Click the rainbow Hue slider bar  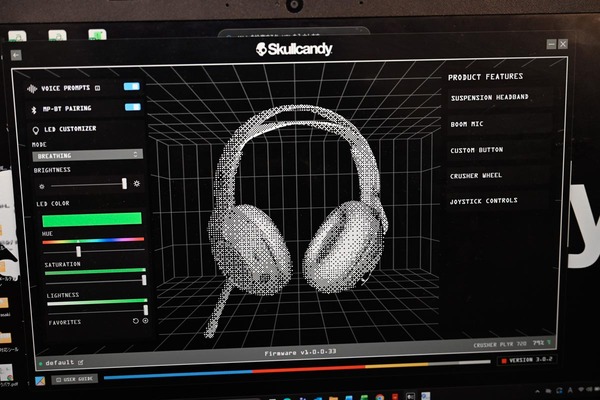click(x=93, y=240)
